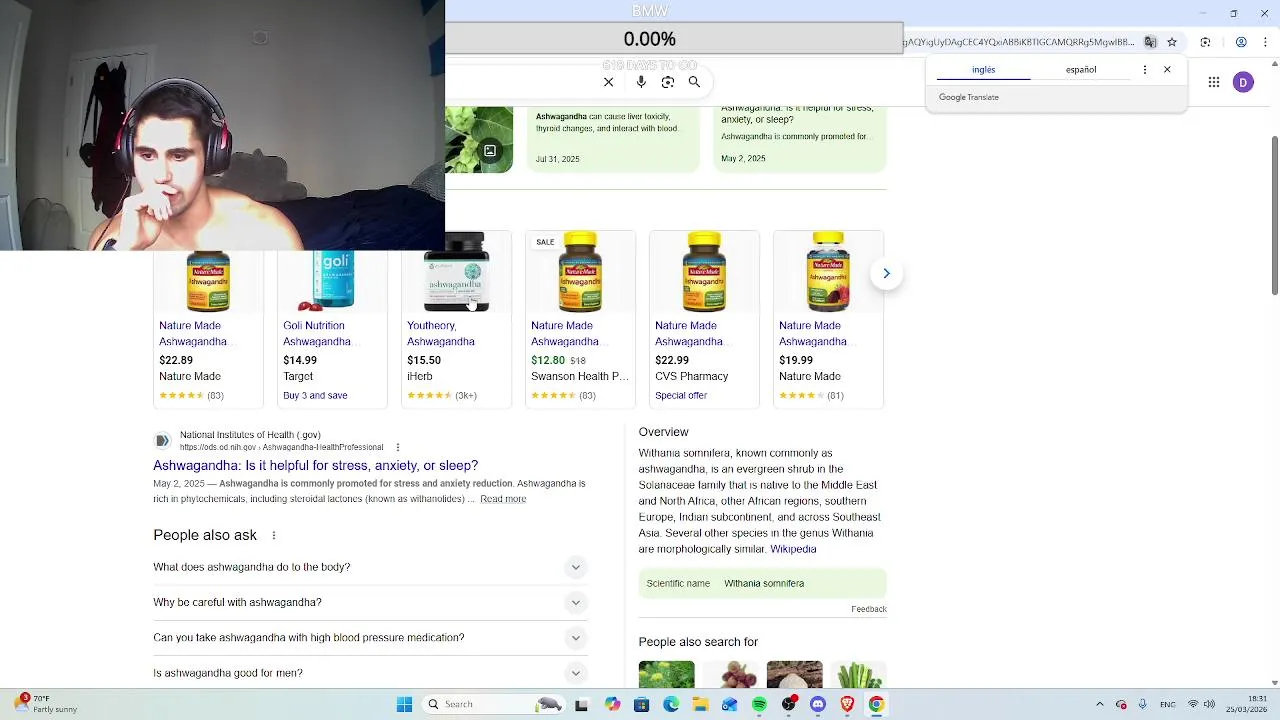The image size is (1280, 720).
Task: Open the yellow flower related search thumbnail
Action: click(x=666, y=674)
